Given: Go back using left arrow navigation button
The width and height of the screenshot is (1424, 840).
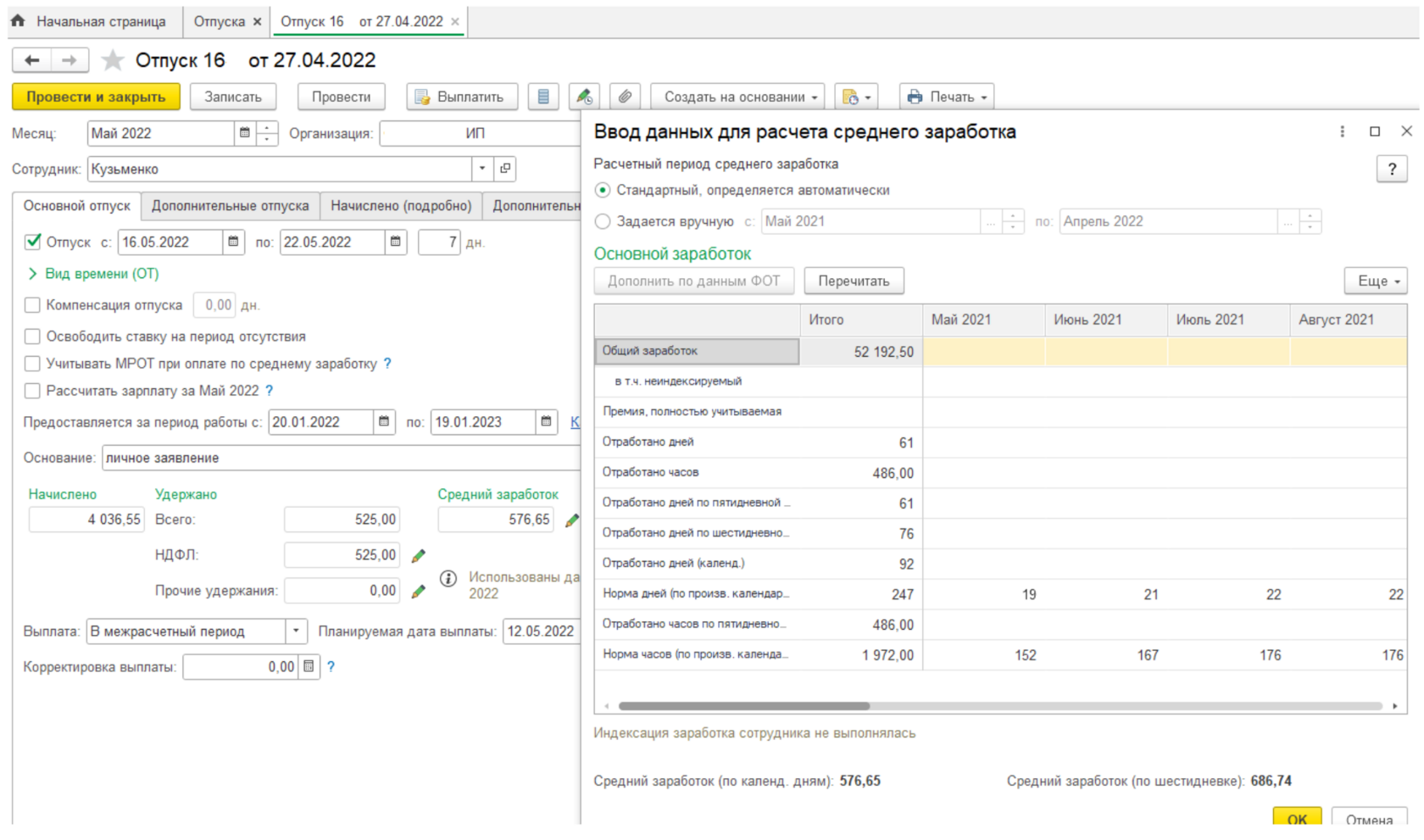Looking at the screenshot, I should [32, 60].
